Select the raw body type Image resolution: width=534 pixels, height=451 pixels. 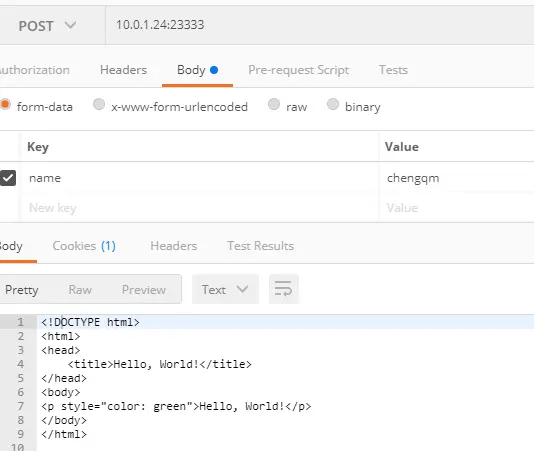tap(274, 104)
